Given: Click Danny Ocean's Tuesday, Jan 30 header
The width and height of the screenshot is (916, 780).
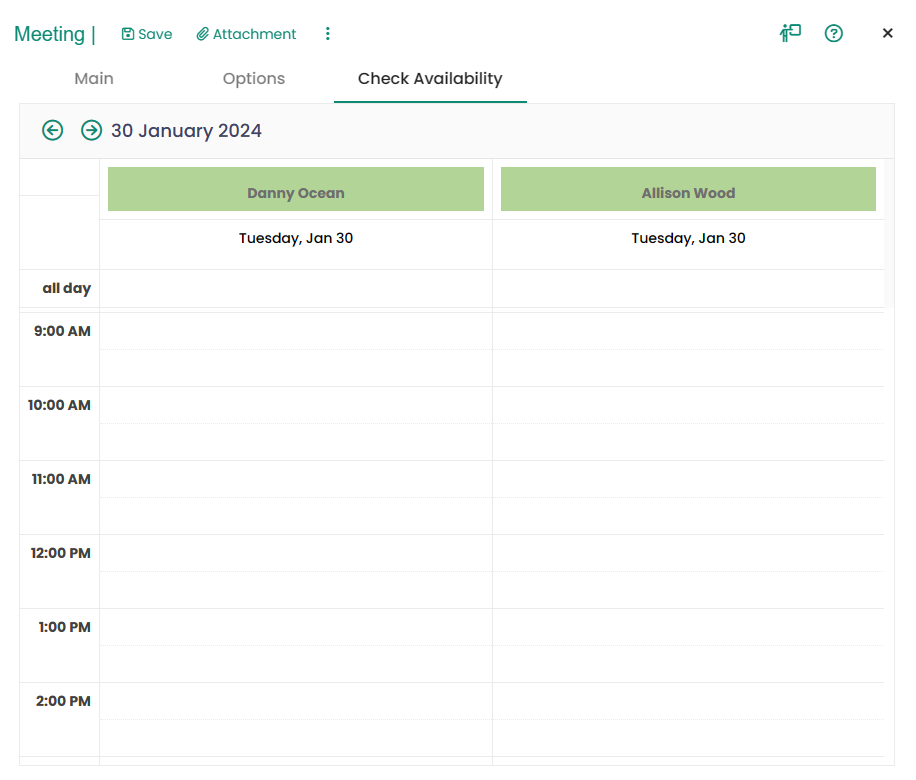Looking at the screenshot, I should (296, 238).
